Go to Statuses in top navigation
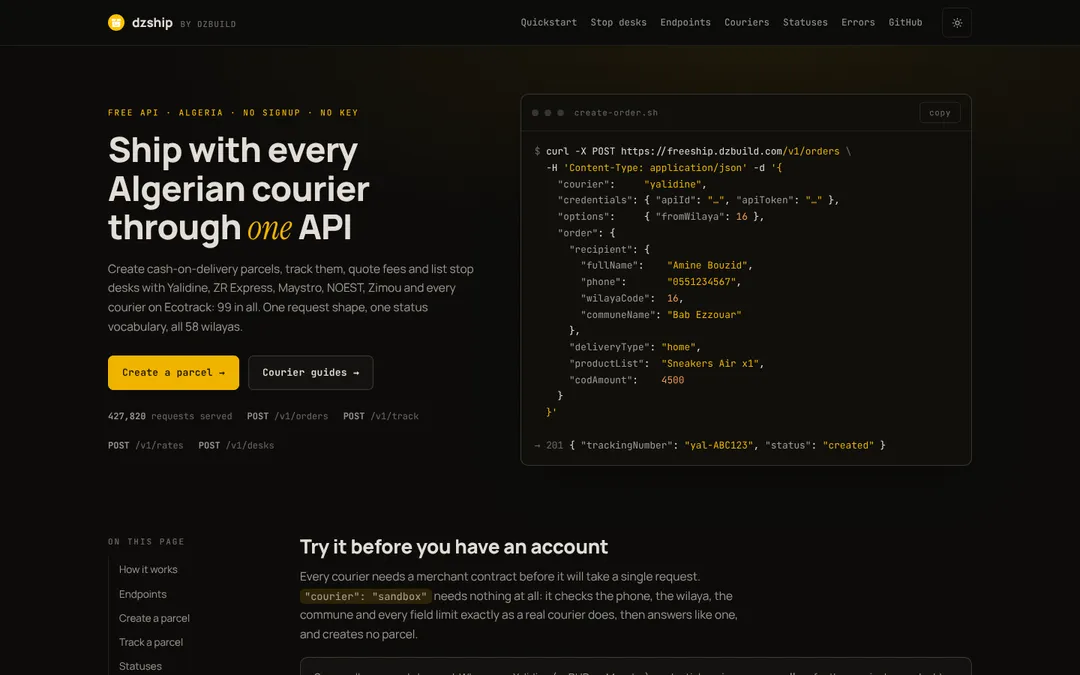Screen dimensions: 1080x675 [805, 23]
